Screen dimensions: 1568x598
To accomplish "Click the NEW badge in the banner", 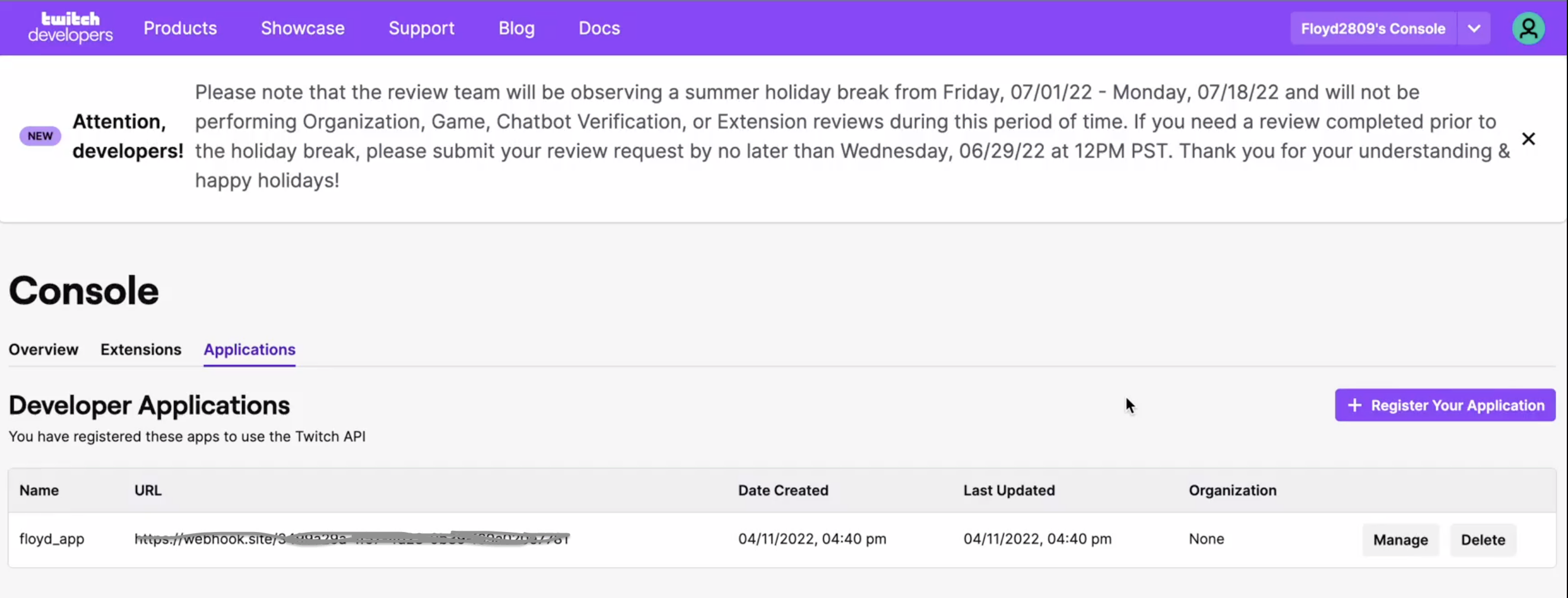I will pyautogui.click(x=40, y=136).
